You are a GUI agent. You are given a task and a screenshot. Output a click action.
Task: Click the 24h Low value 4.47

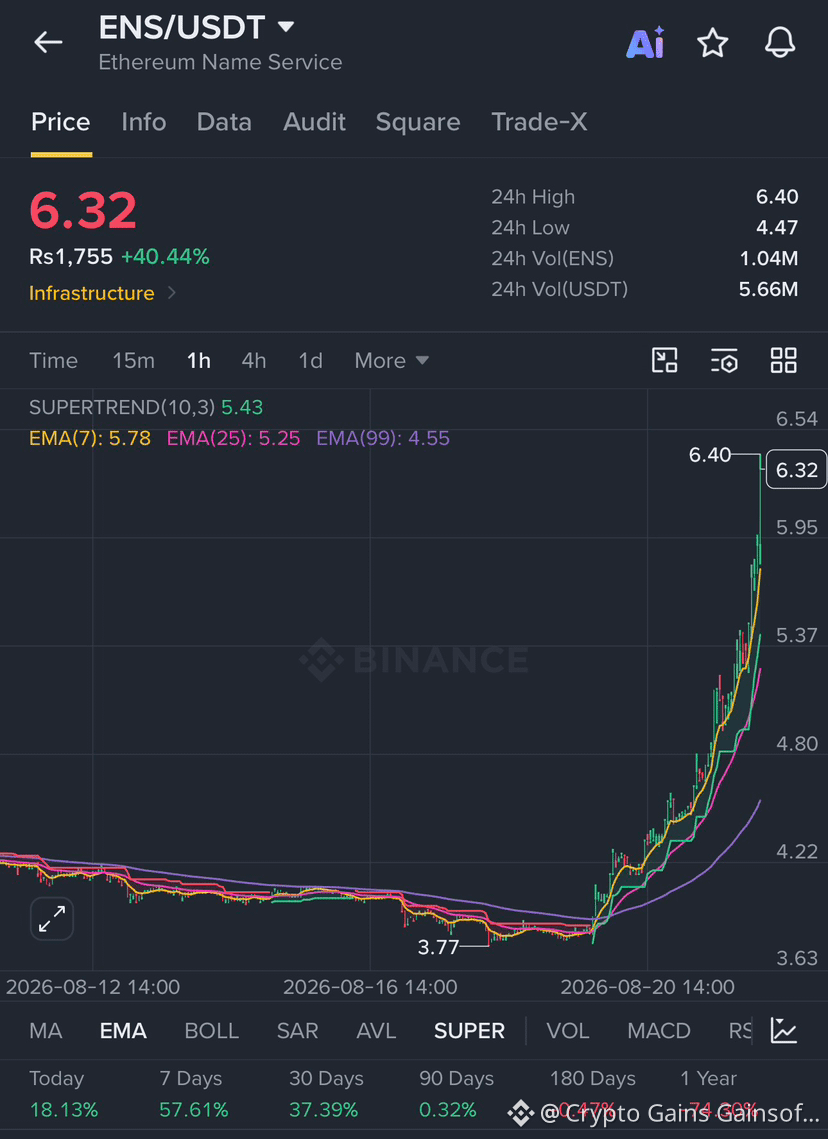point(776,227)
